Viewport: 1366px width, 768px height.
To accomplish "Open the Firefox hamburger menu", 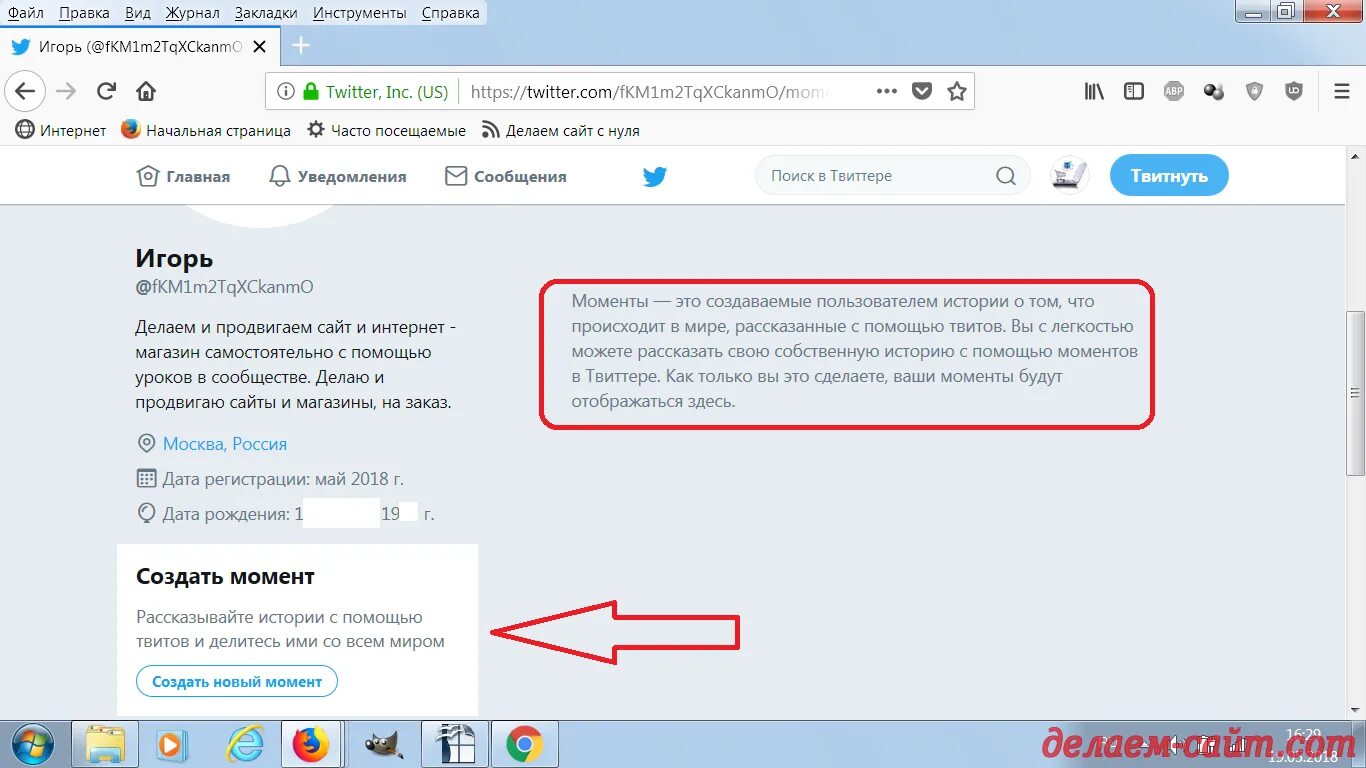I will 1342,91.
